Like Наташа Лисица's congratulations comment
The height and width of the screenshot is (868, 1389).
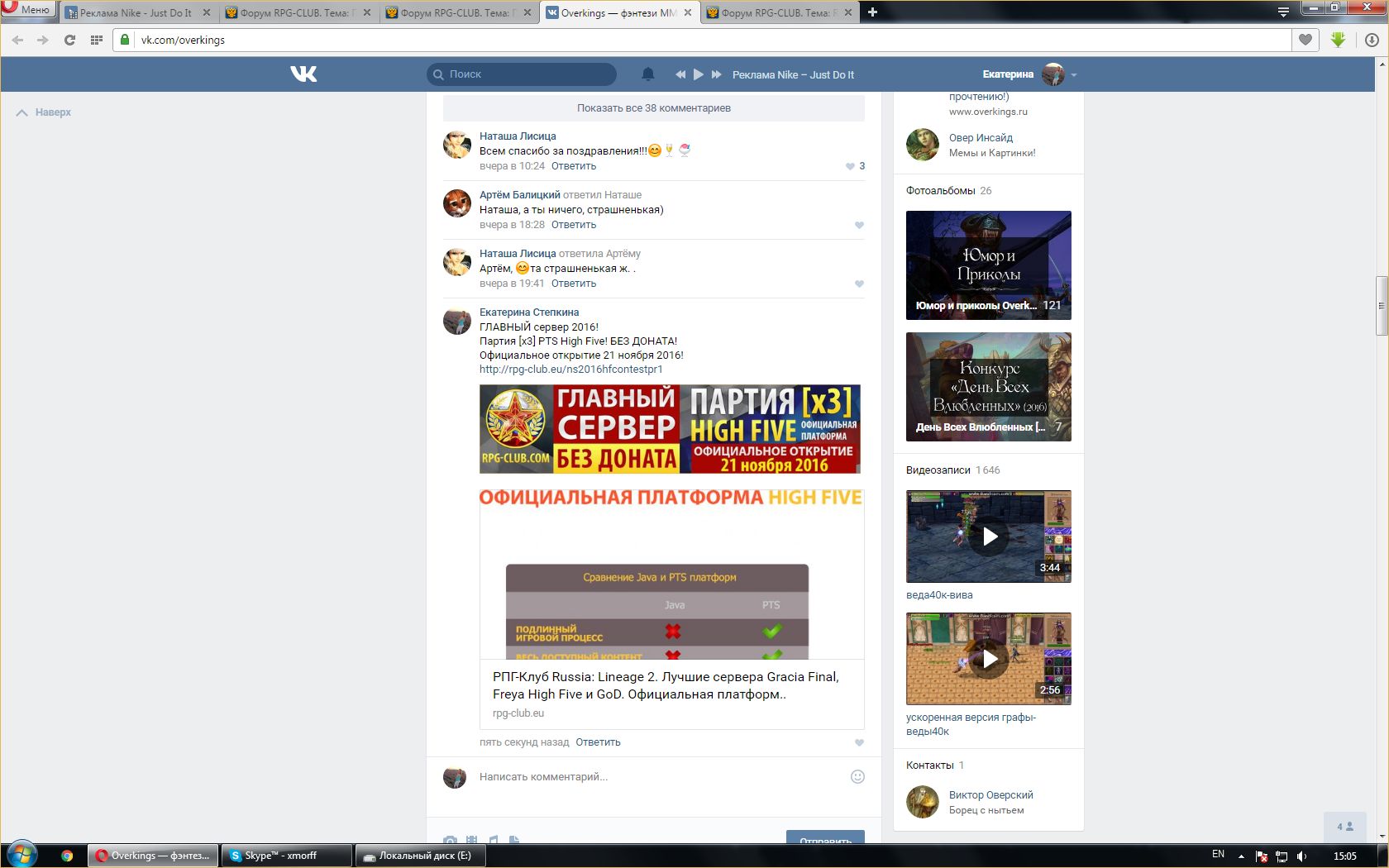click(851, 166)
